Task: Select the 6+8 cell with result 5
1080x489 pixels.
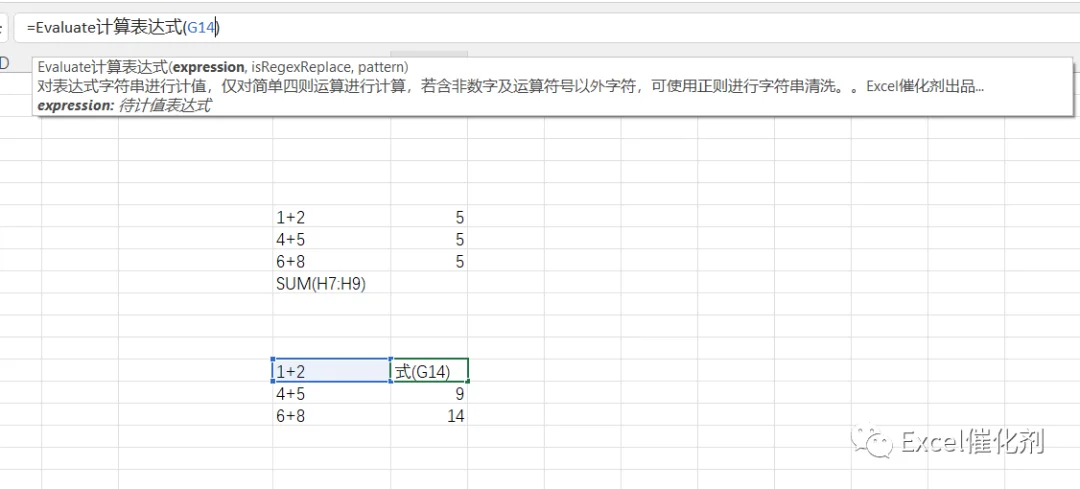Action: click(331, 262)
